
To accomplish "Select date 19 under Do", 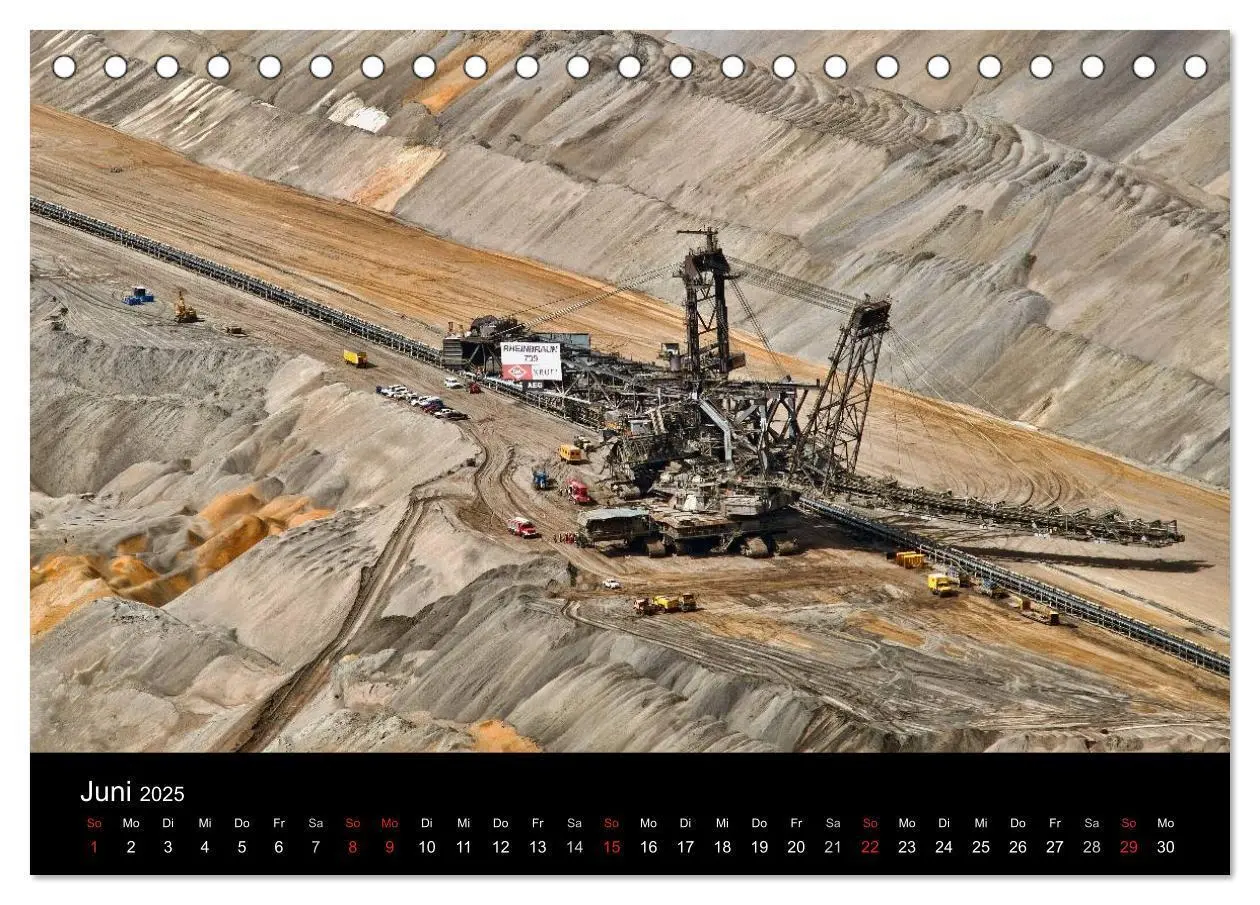I will [759, 847].
